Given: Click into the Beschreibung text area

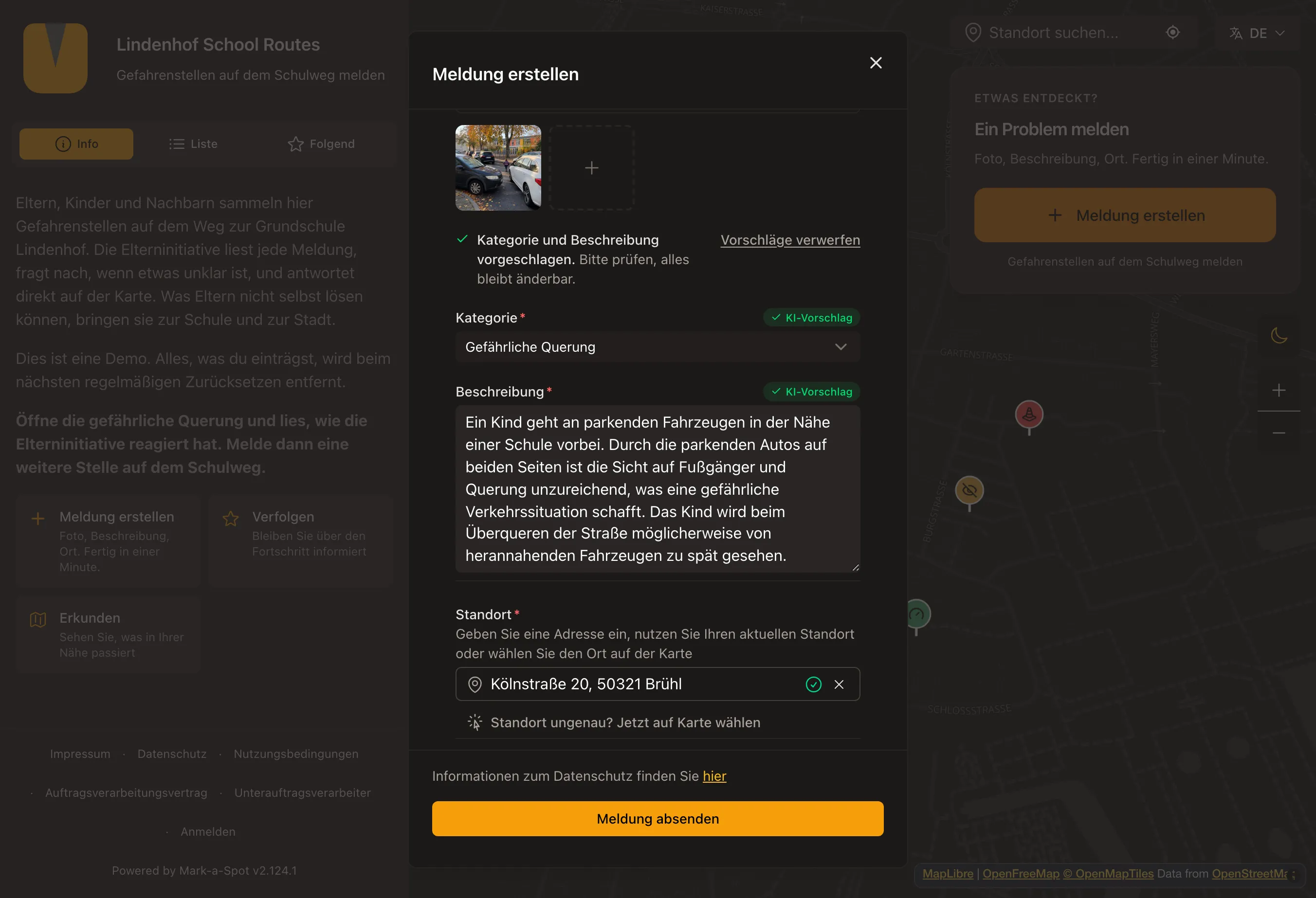Looking at the screenshot, I should (x=658, y=489).
